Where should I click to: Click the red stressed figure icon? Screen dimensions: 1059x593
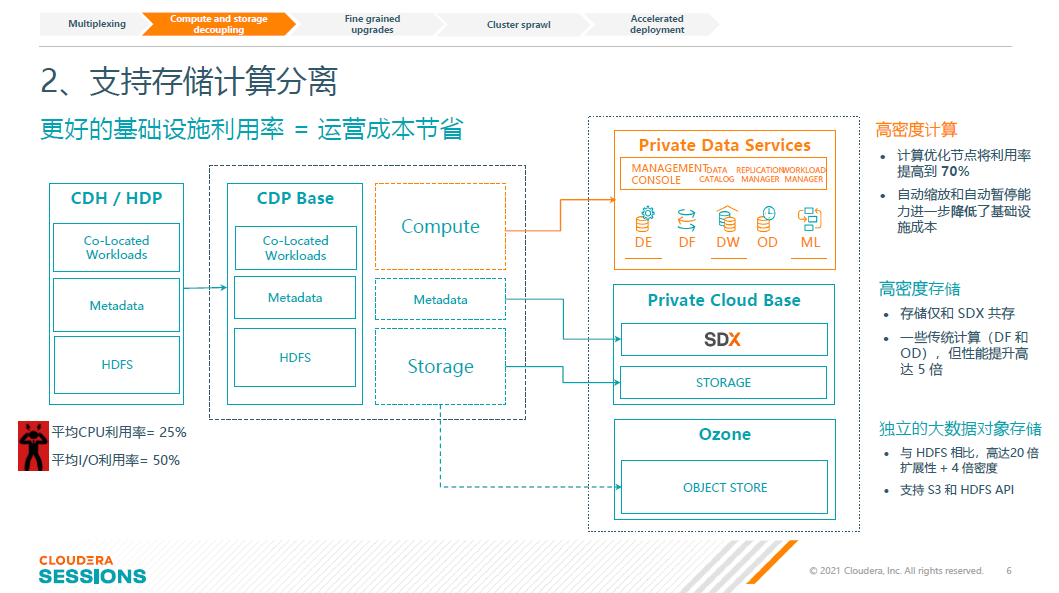click(x=33, y=446)
